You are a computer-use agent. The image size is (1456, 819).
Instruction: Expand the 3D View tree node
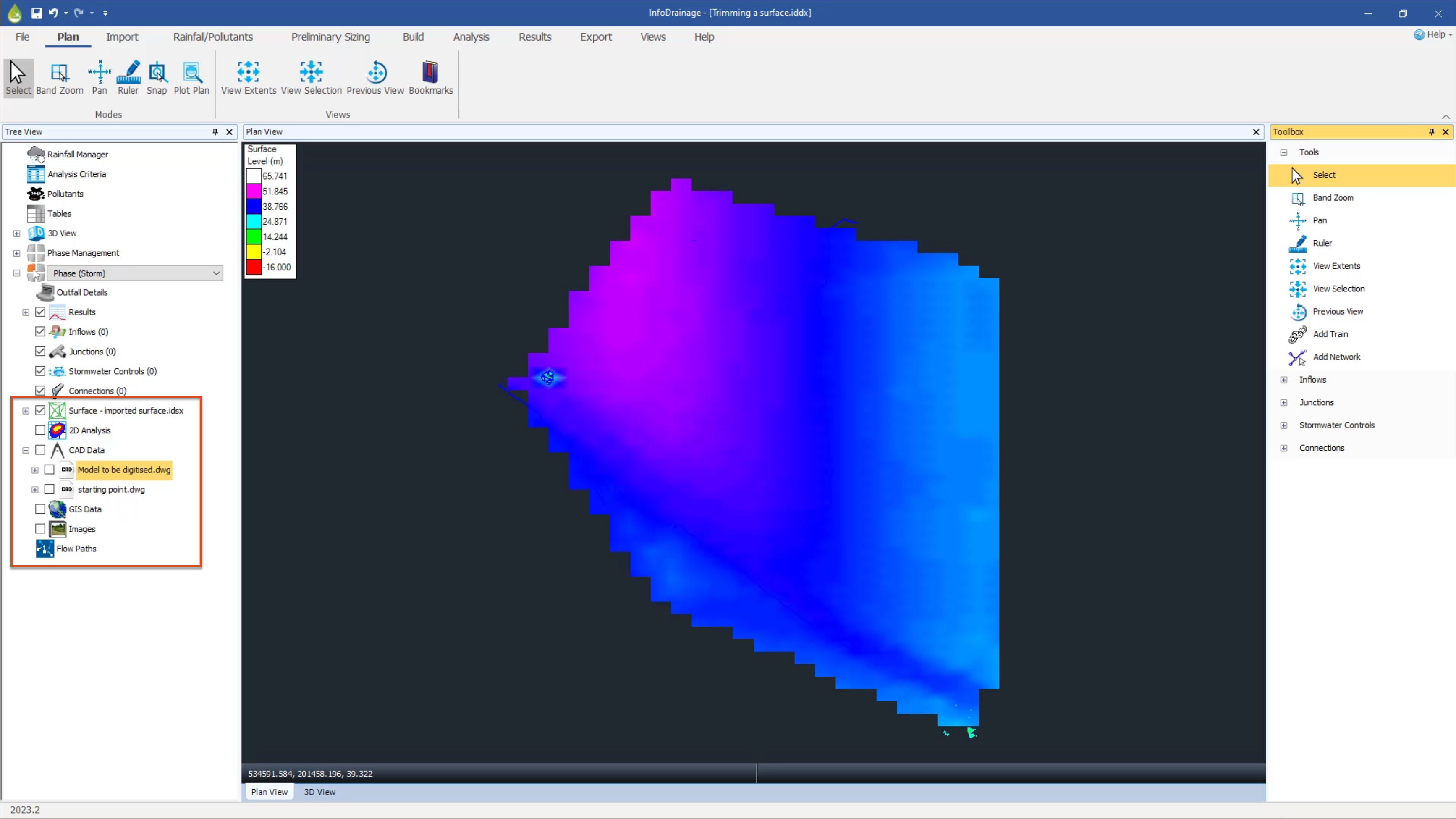tap(17, 234)
